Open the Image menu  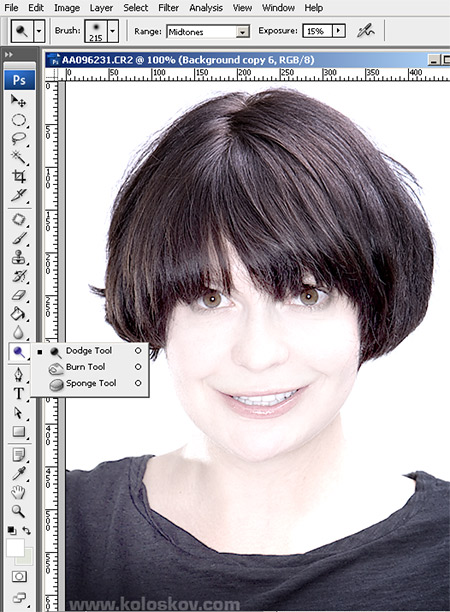tap(67, 7)
